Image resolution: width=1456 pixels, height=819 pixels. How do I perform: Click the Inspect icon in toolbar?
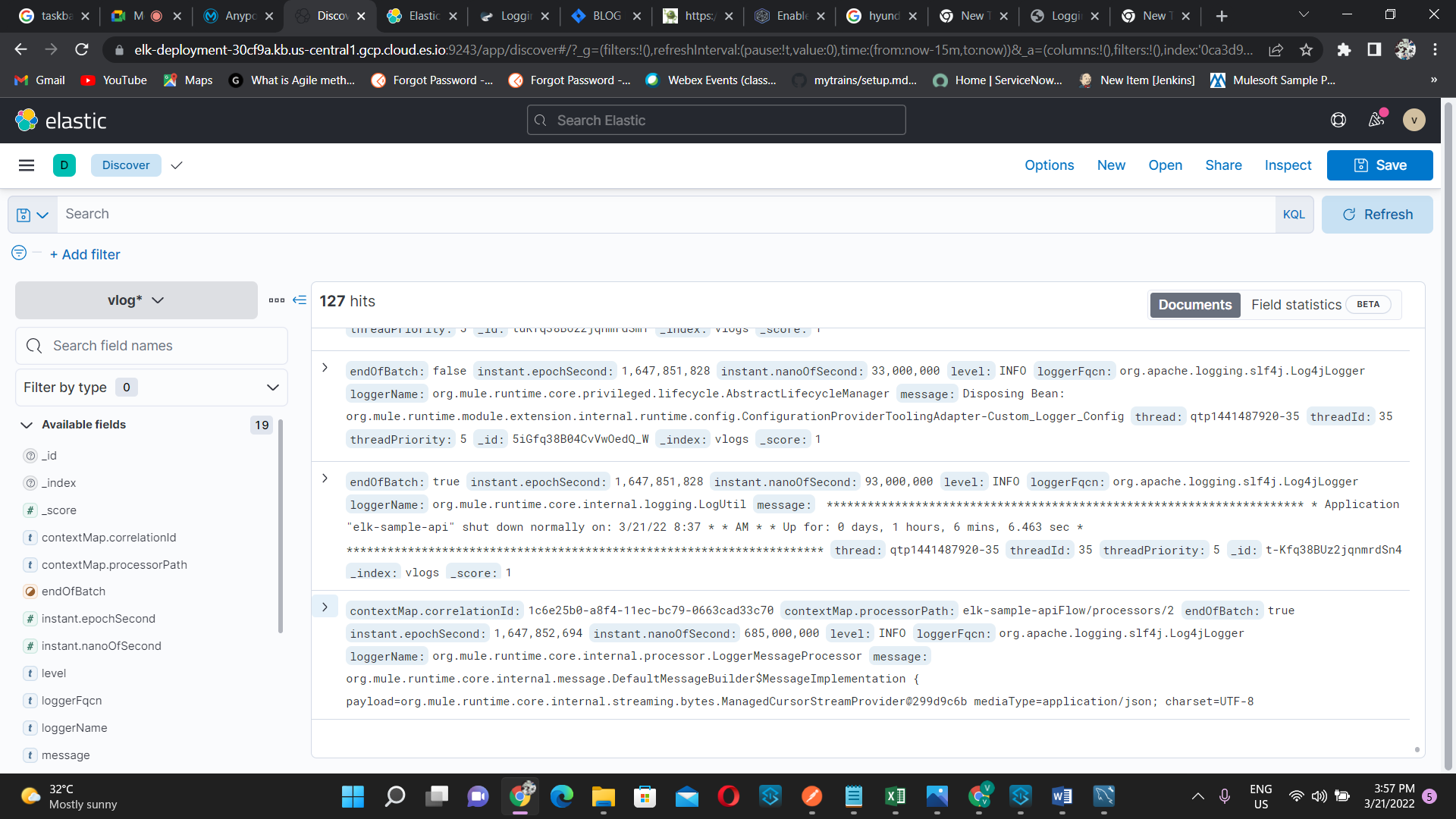(x=1287, y=165)
